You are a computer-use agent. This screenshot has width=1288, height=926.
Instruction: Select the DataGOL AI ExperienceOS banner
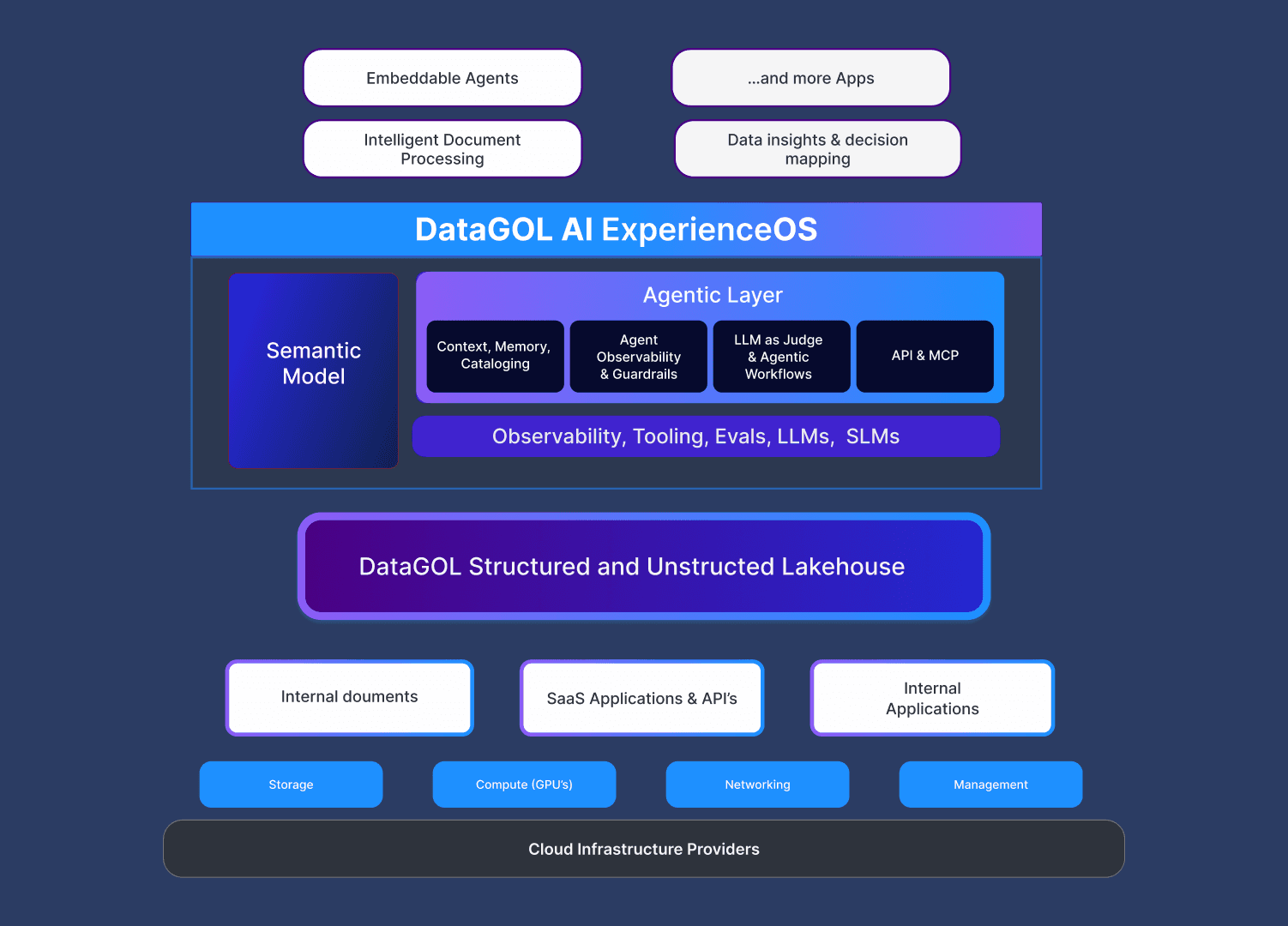coord(617,229)
